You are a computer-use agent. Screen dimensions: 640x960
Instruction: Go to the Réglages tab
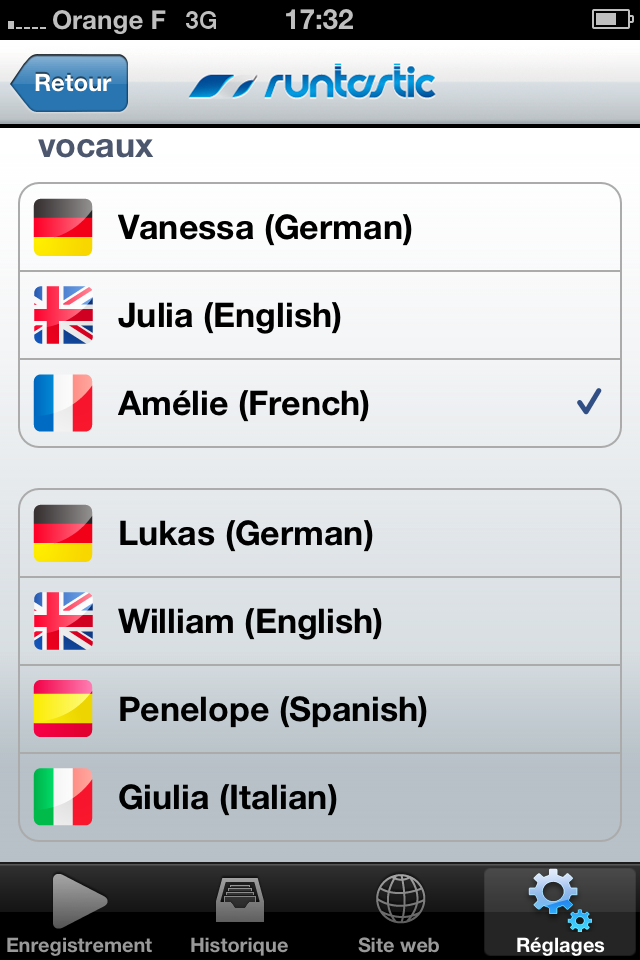point(560,912)
